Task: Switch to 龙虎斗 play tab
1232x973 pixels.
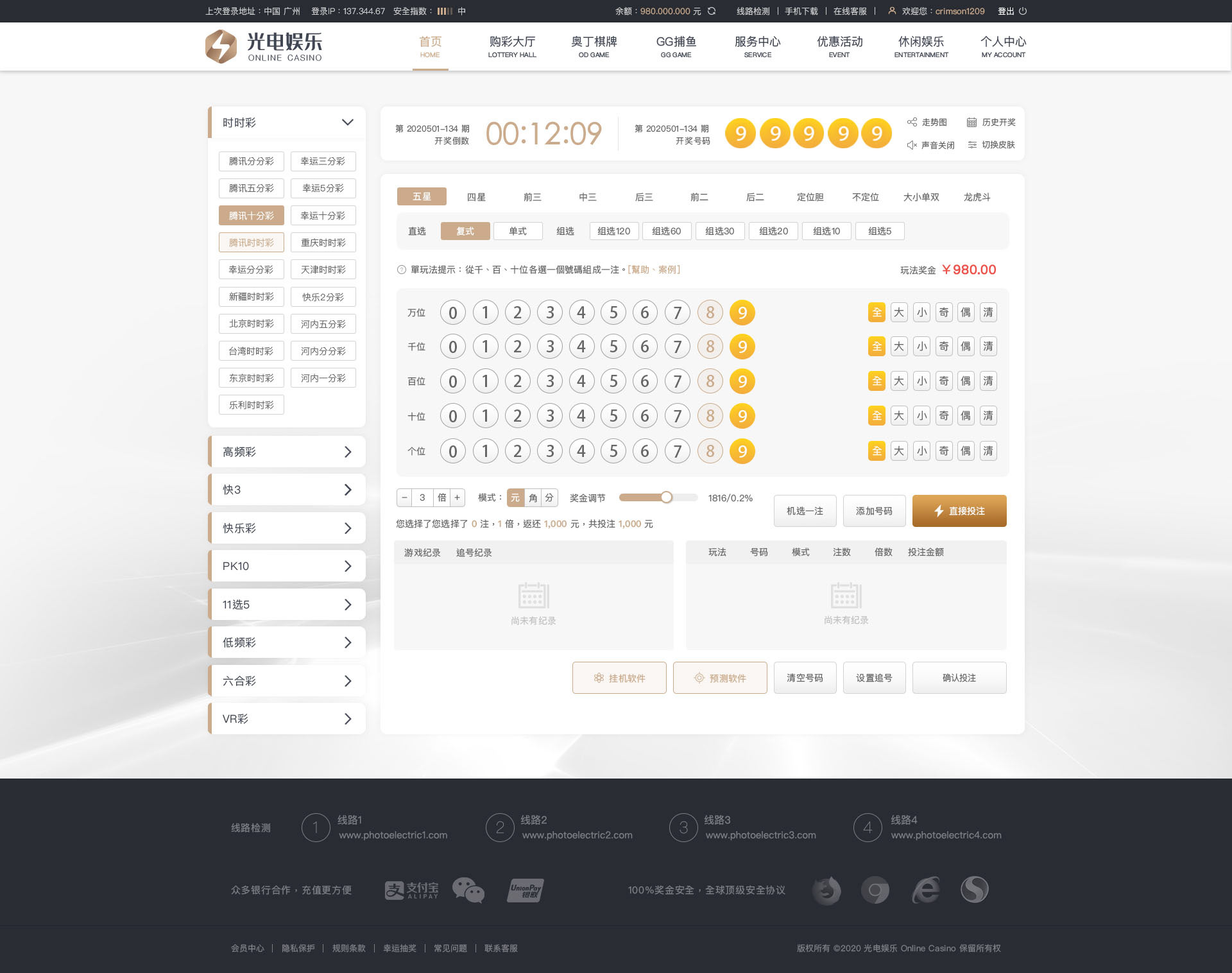Action: 977,197
